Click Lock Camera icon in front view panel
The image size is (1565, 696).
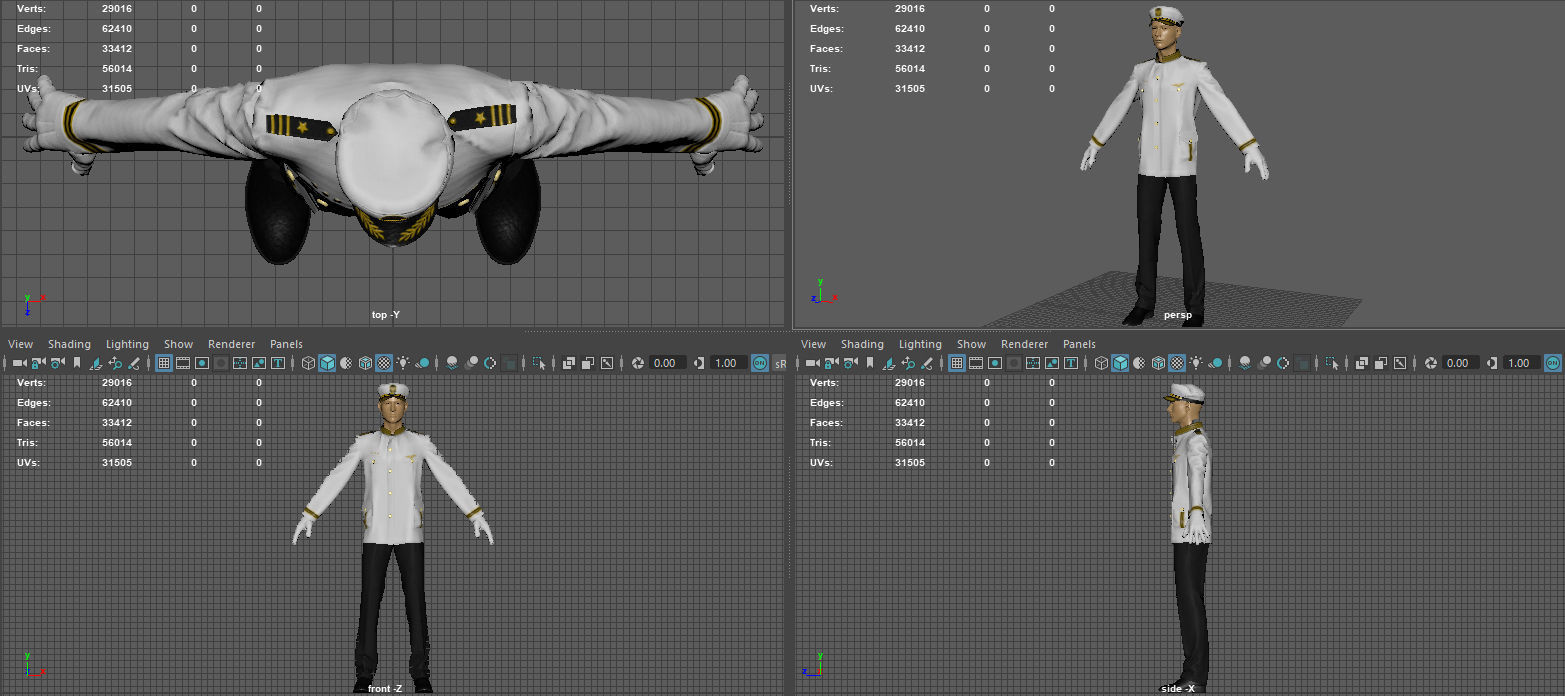[x=38, y=363]
